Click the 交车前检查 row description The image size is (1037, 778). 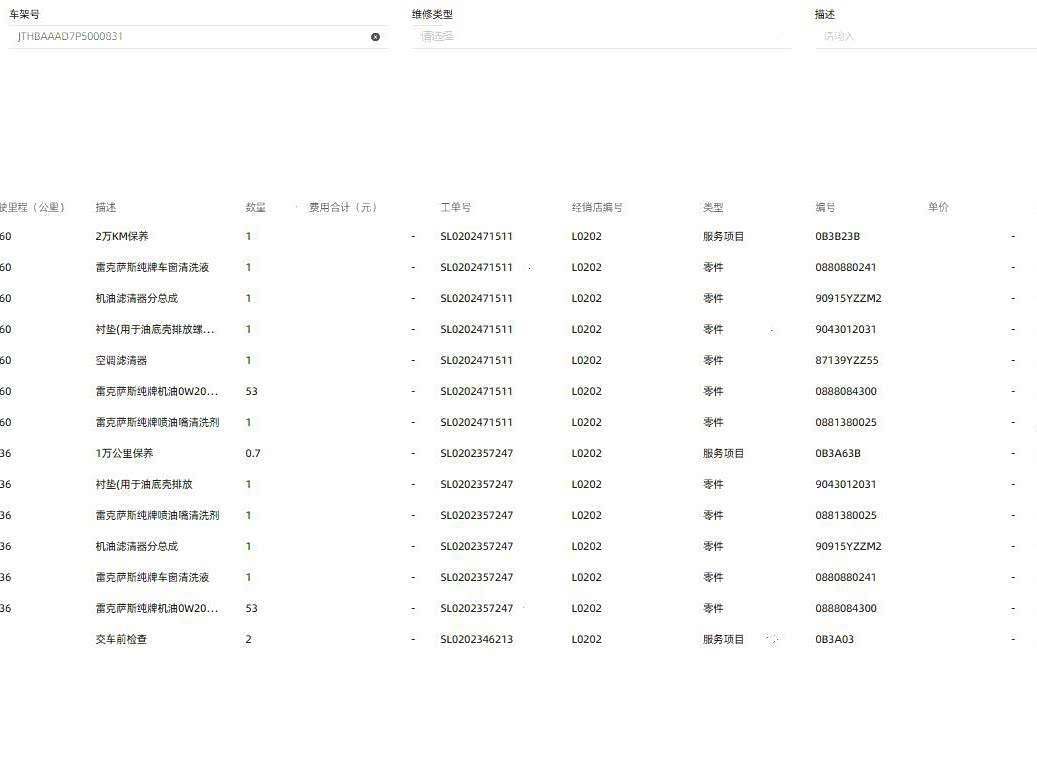pos(121,639)
